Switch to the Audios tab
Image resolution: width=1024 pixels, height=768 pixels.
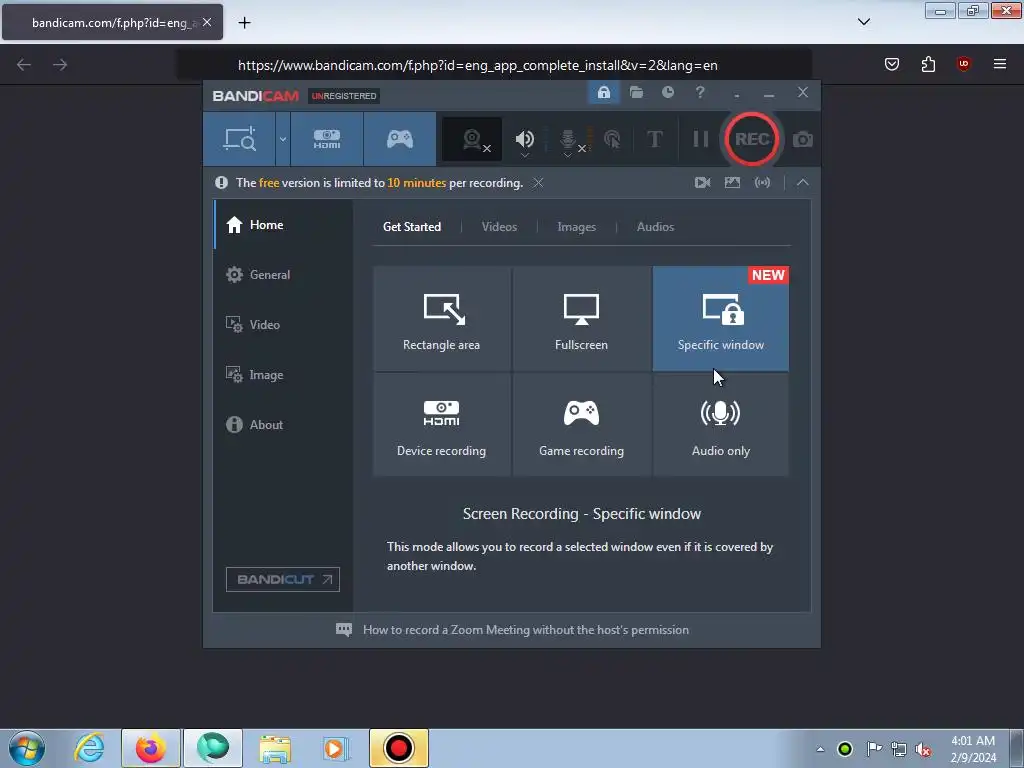pos(655,227)
